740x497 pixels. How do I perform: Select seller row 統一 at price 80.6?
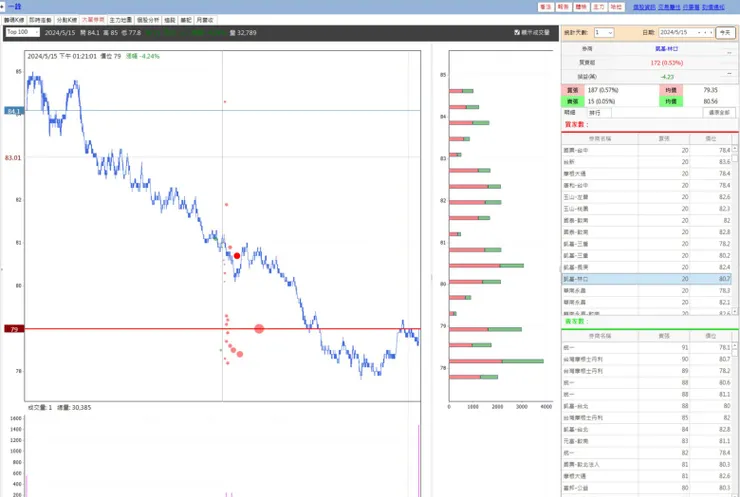[x=647, y=383]
